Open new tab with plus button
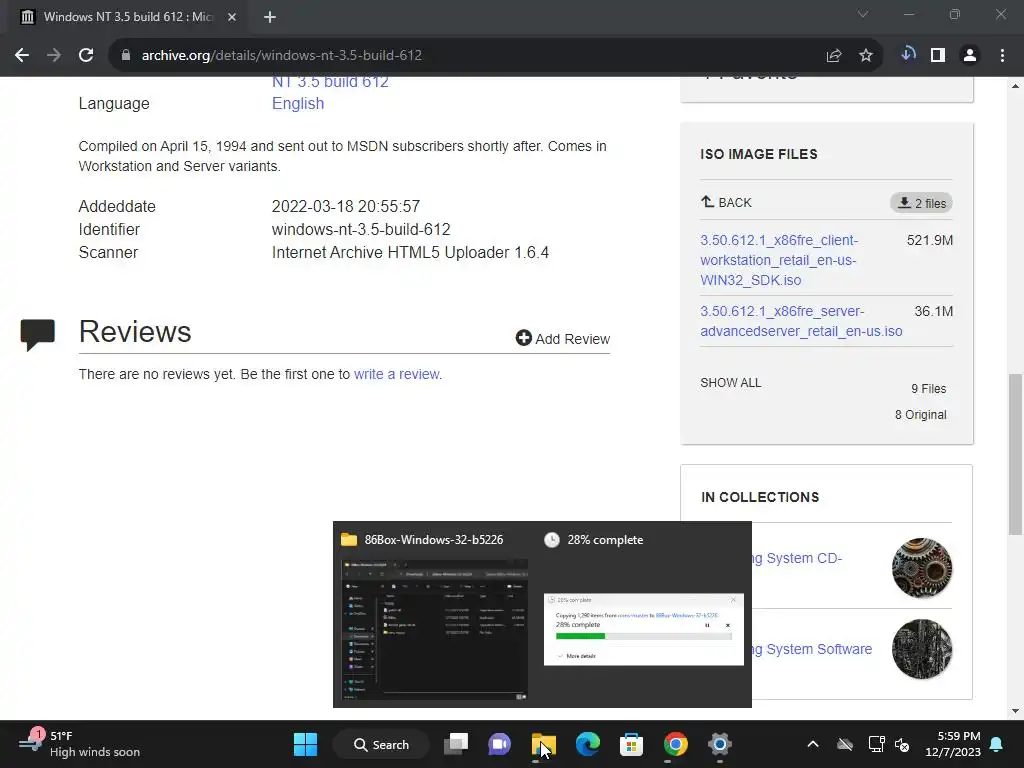 coord(270,17)
